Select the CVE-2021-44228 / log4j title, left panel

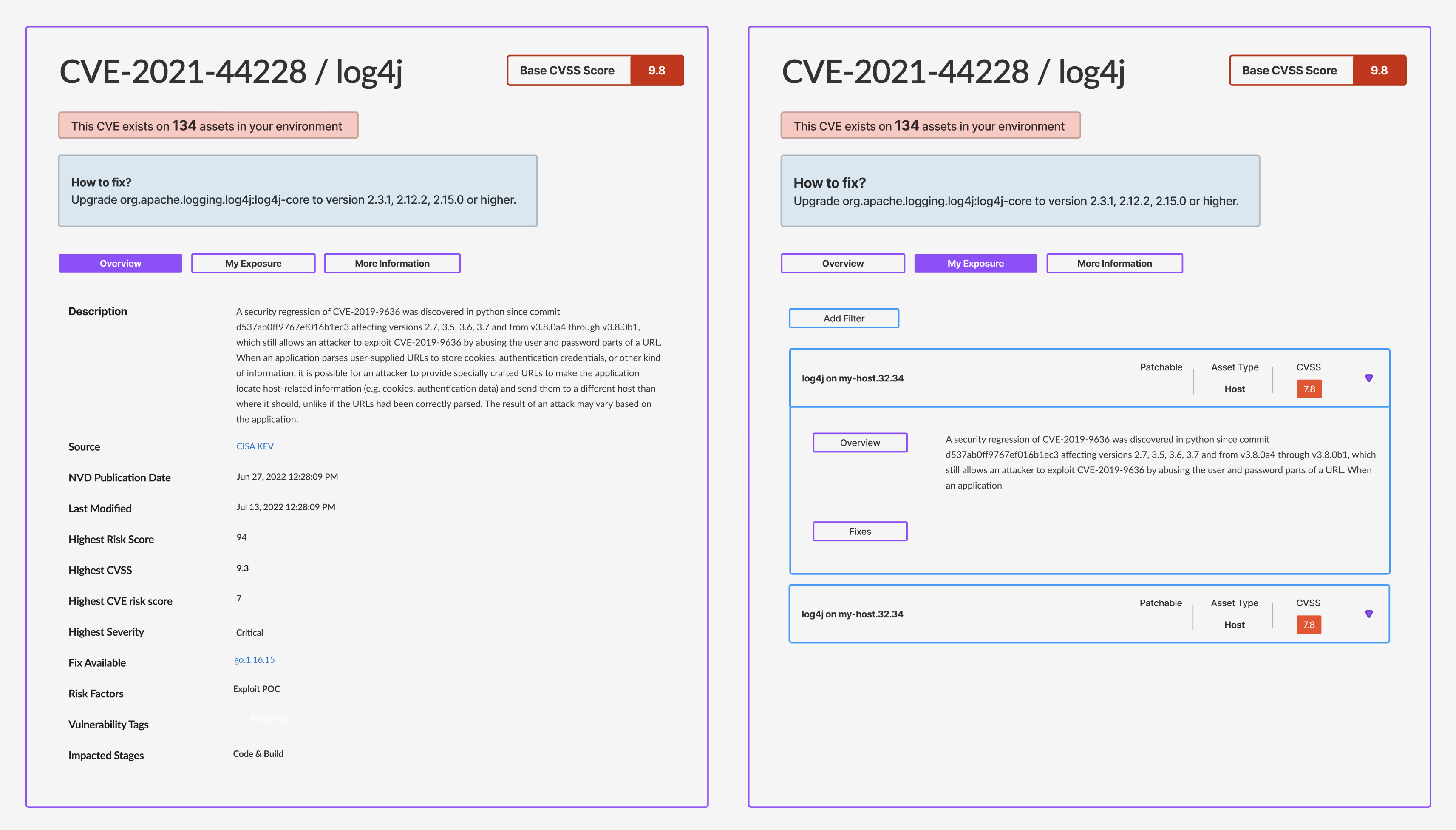231,72
